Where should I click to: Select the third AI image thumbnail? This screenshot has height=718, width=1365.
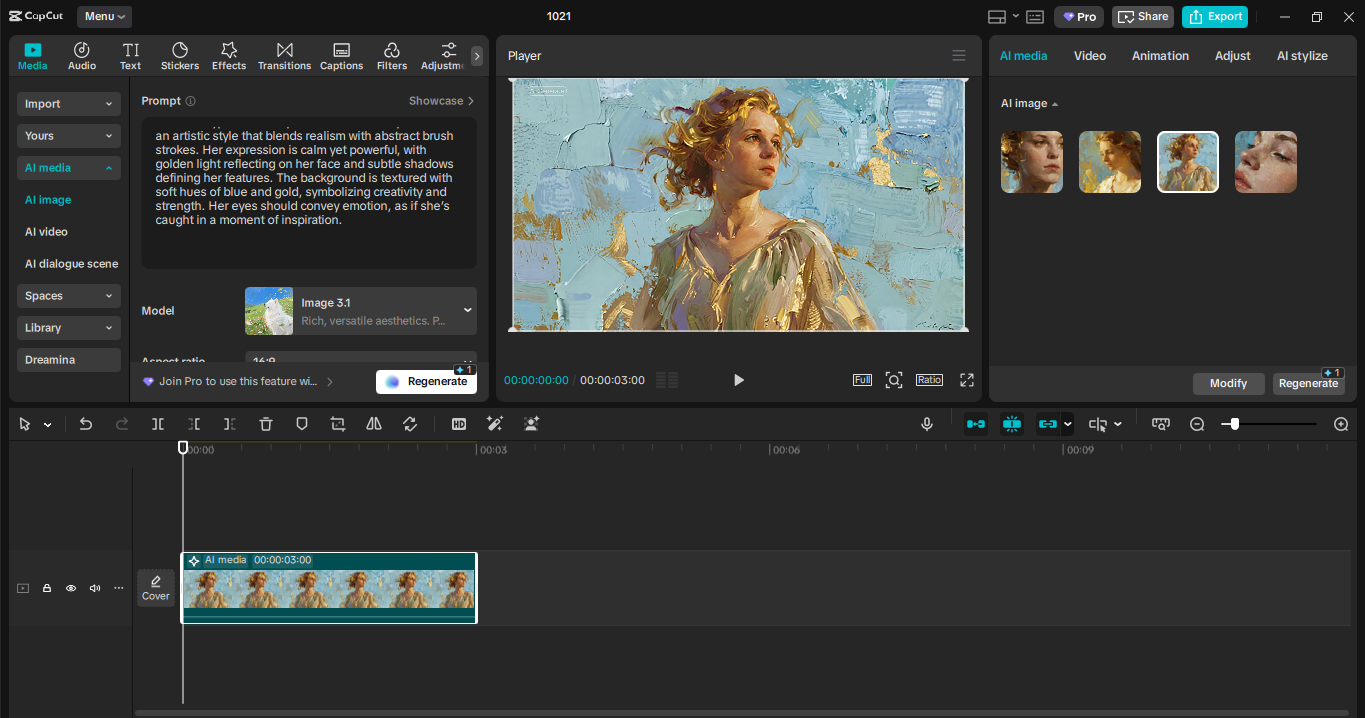(x=1187, y=161)
